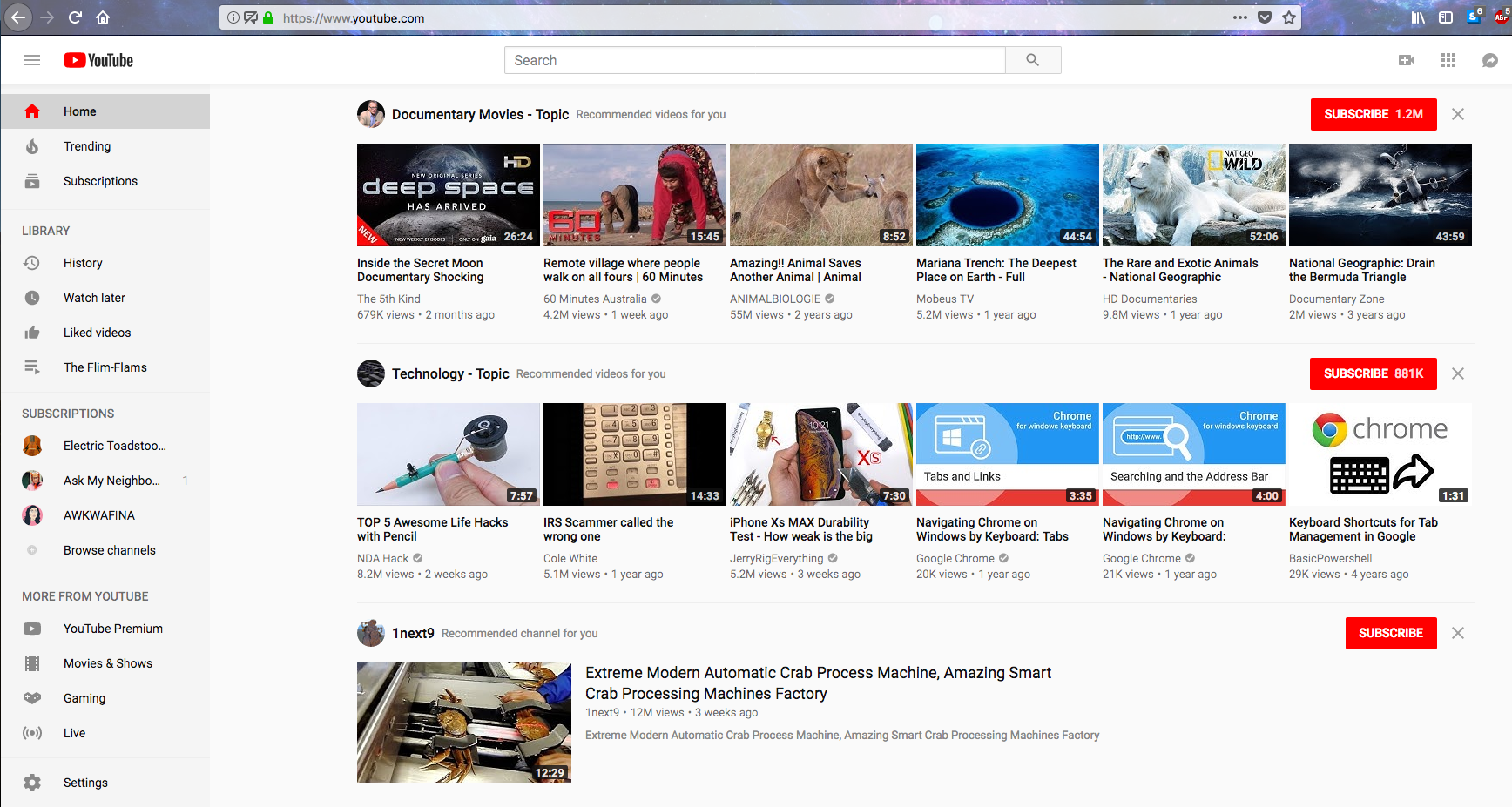Open the 1next9 channel avatar

[x=371, y=633]
